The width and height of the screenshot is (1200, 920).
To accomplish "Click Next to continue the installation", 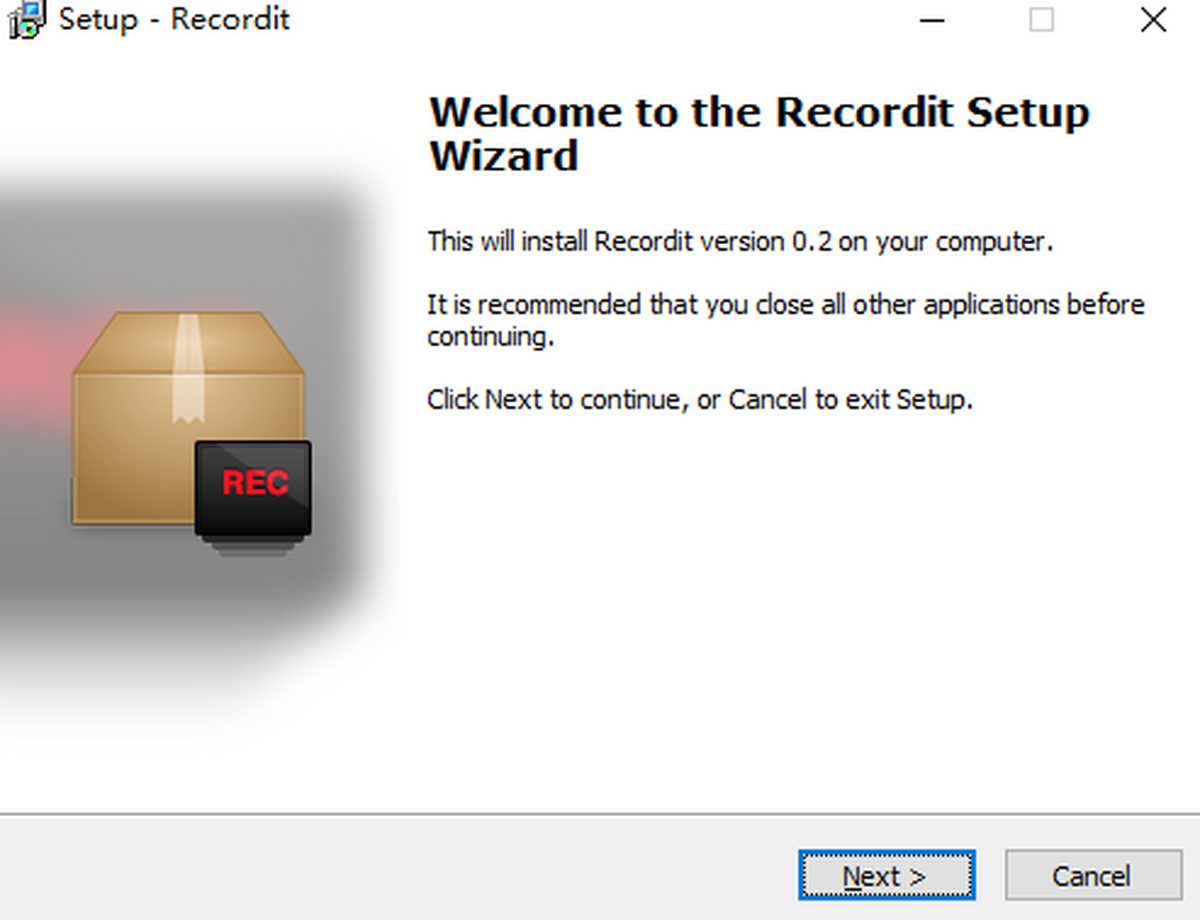I will [886, 876].
